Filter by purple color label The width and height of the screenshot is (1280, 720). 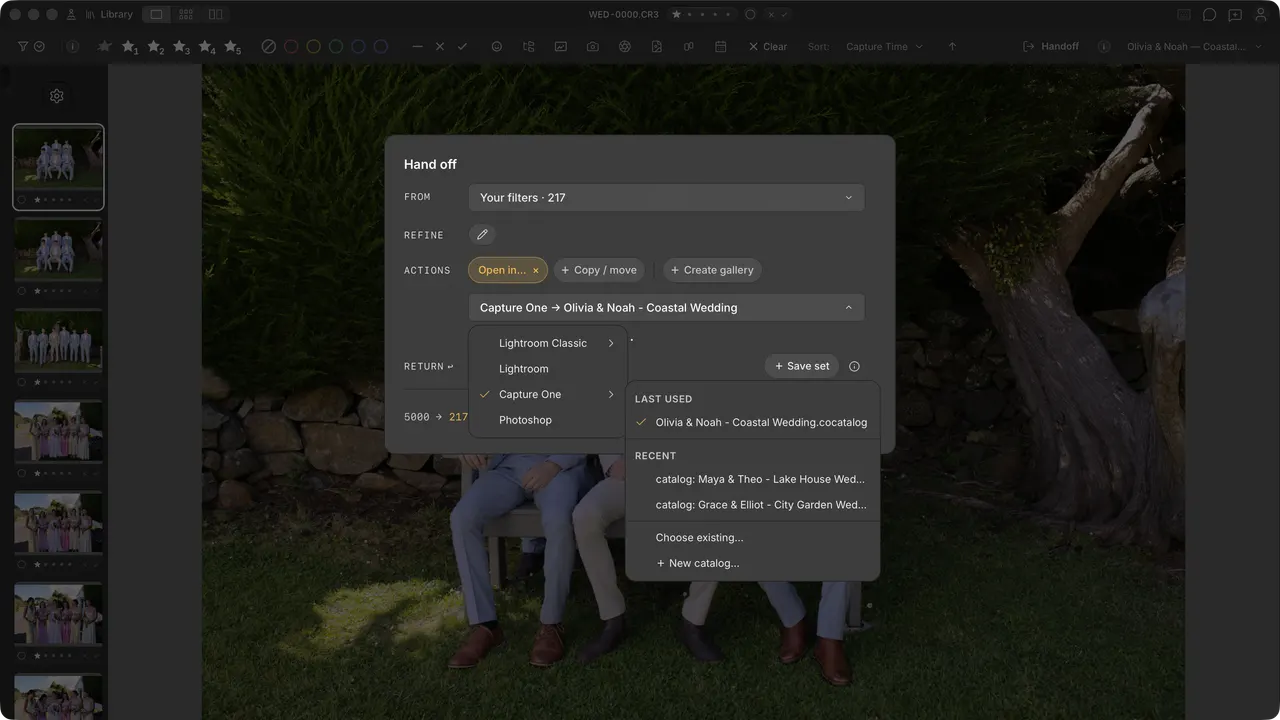[381, 47]
